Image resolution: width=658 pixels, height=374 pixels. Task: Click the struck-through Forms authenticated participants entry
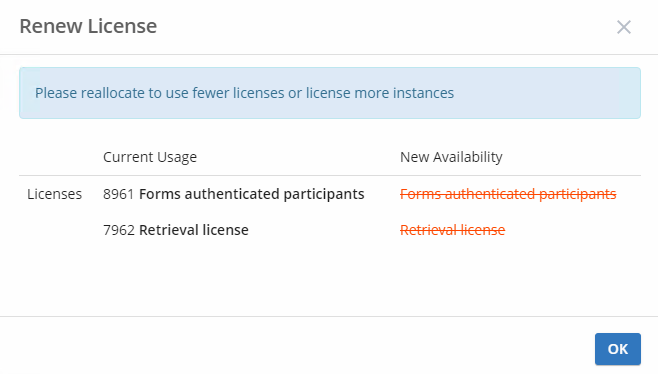pos(508,194)
